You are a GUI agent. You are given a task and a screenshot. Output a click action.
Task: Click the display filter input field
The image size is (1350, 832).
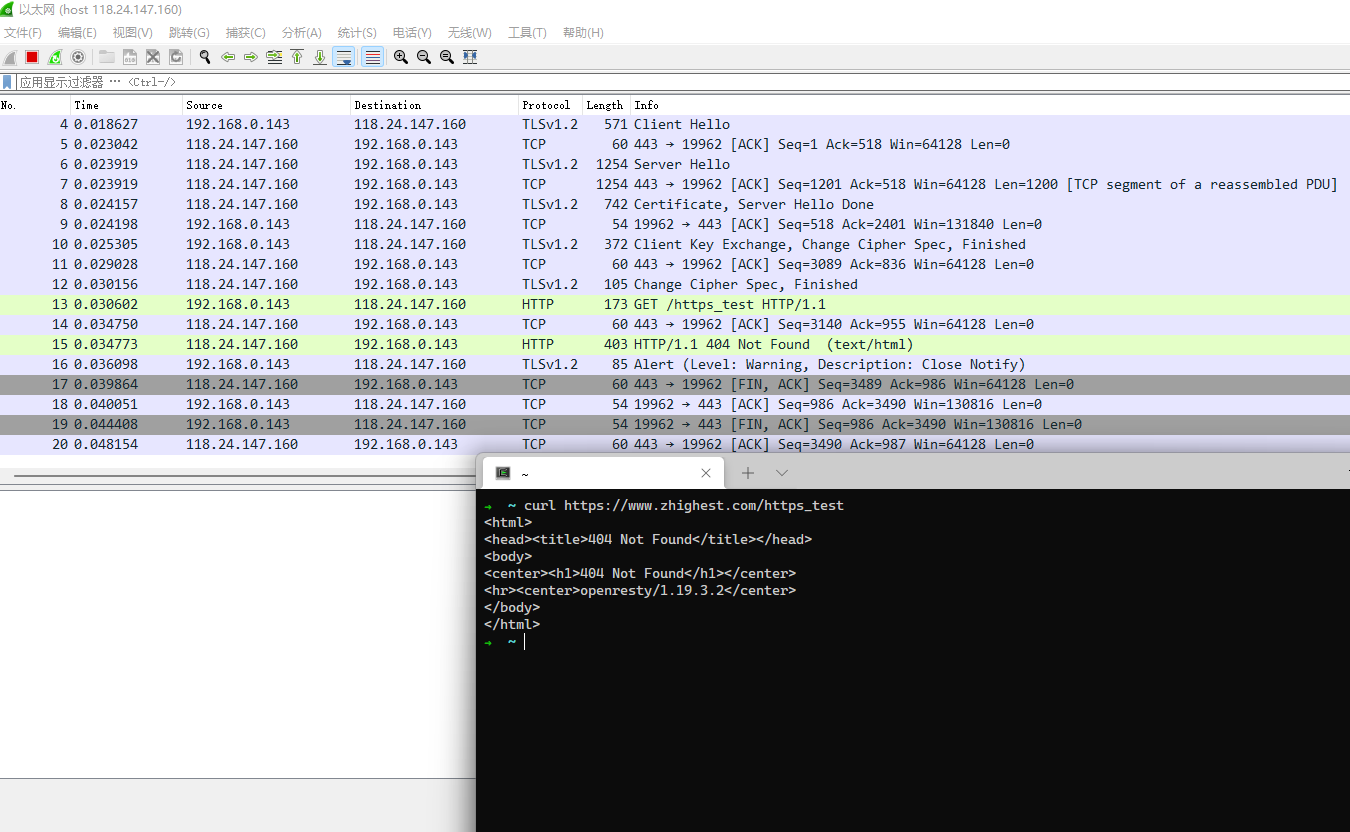point(600,82)
